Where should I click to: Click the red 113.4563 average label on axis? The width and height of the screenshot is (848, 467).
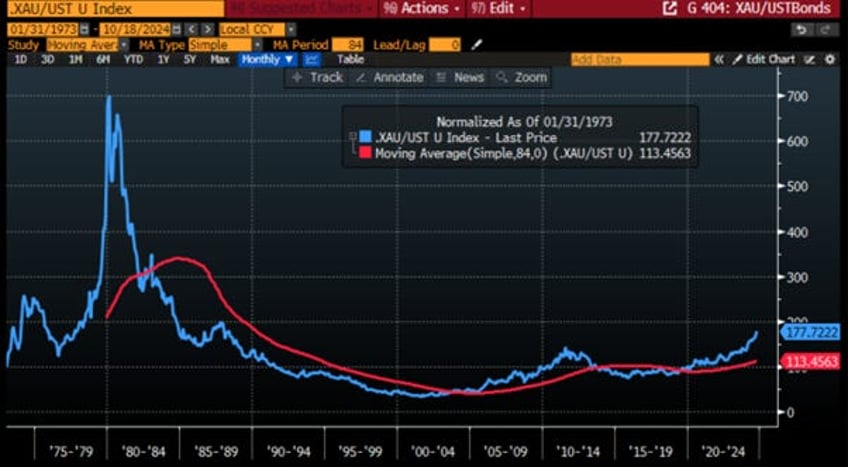point(811,362)
